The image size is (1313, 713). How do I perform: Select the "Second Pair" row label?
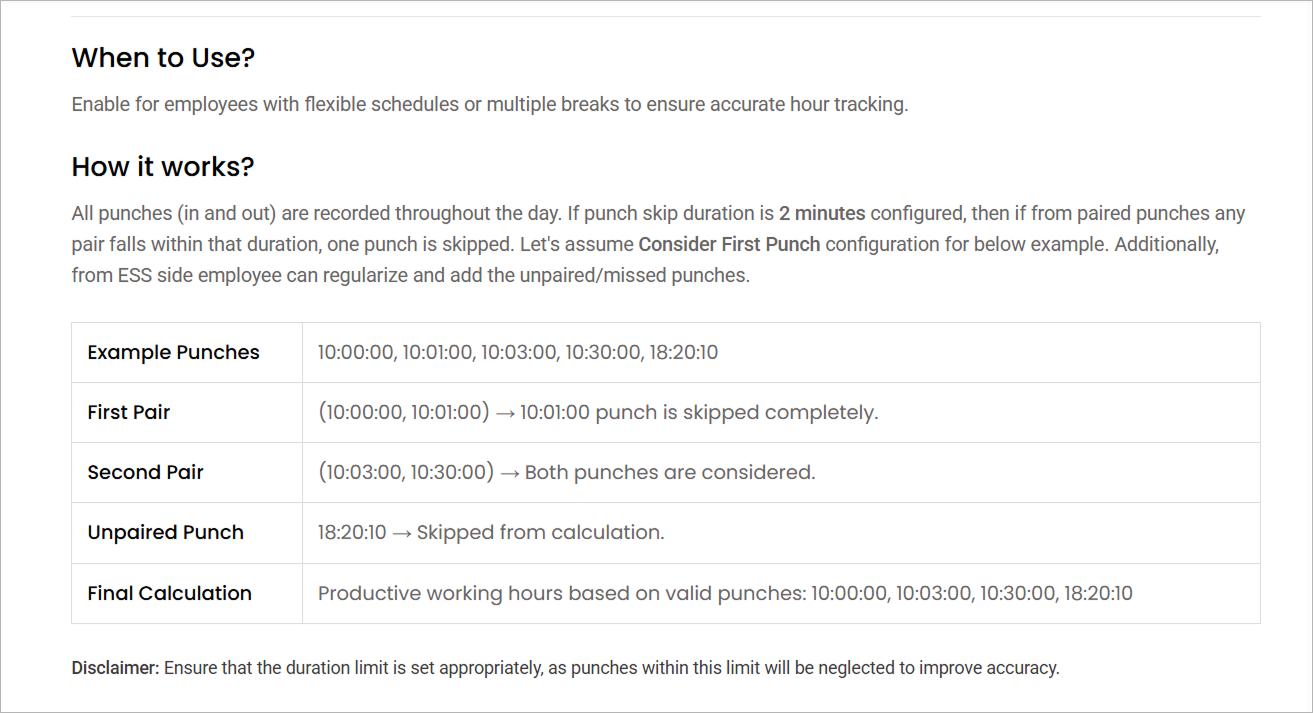coord(145,472)
